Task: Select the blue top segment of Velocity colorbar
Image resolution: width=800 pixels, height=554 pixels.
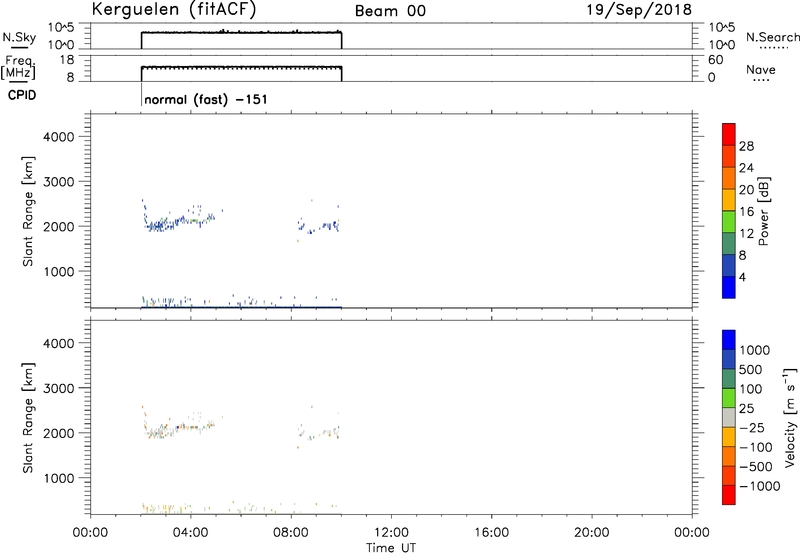Action: [729, 340]
